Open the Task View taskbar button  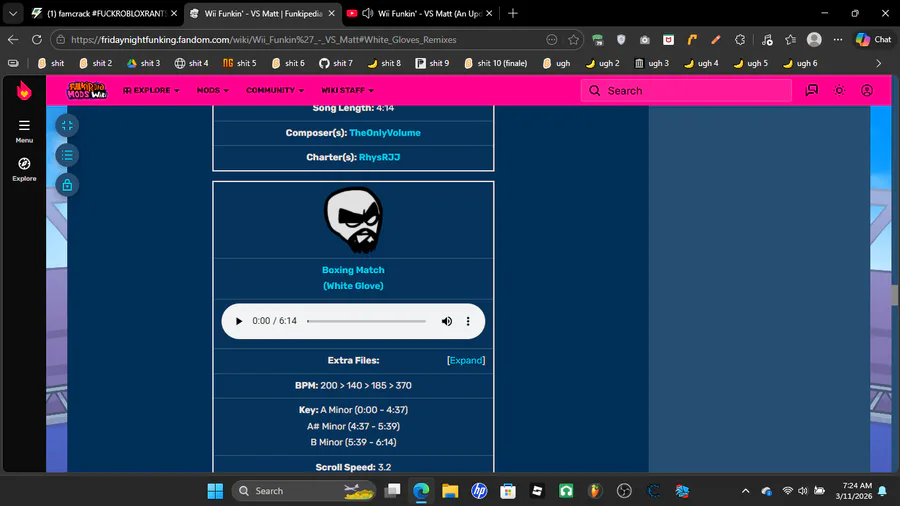[x=393, y=491]
